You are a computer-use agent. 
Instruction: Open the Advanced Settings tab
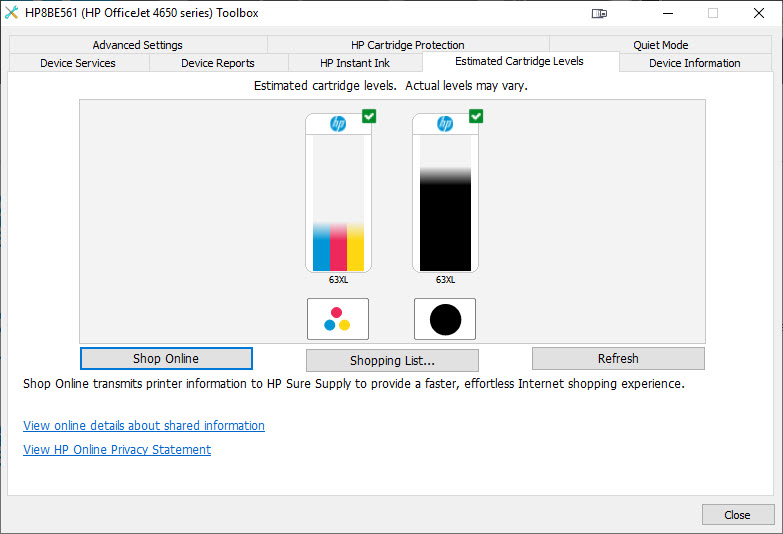click(x=138, y=45)
